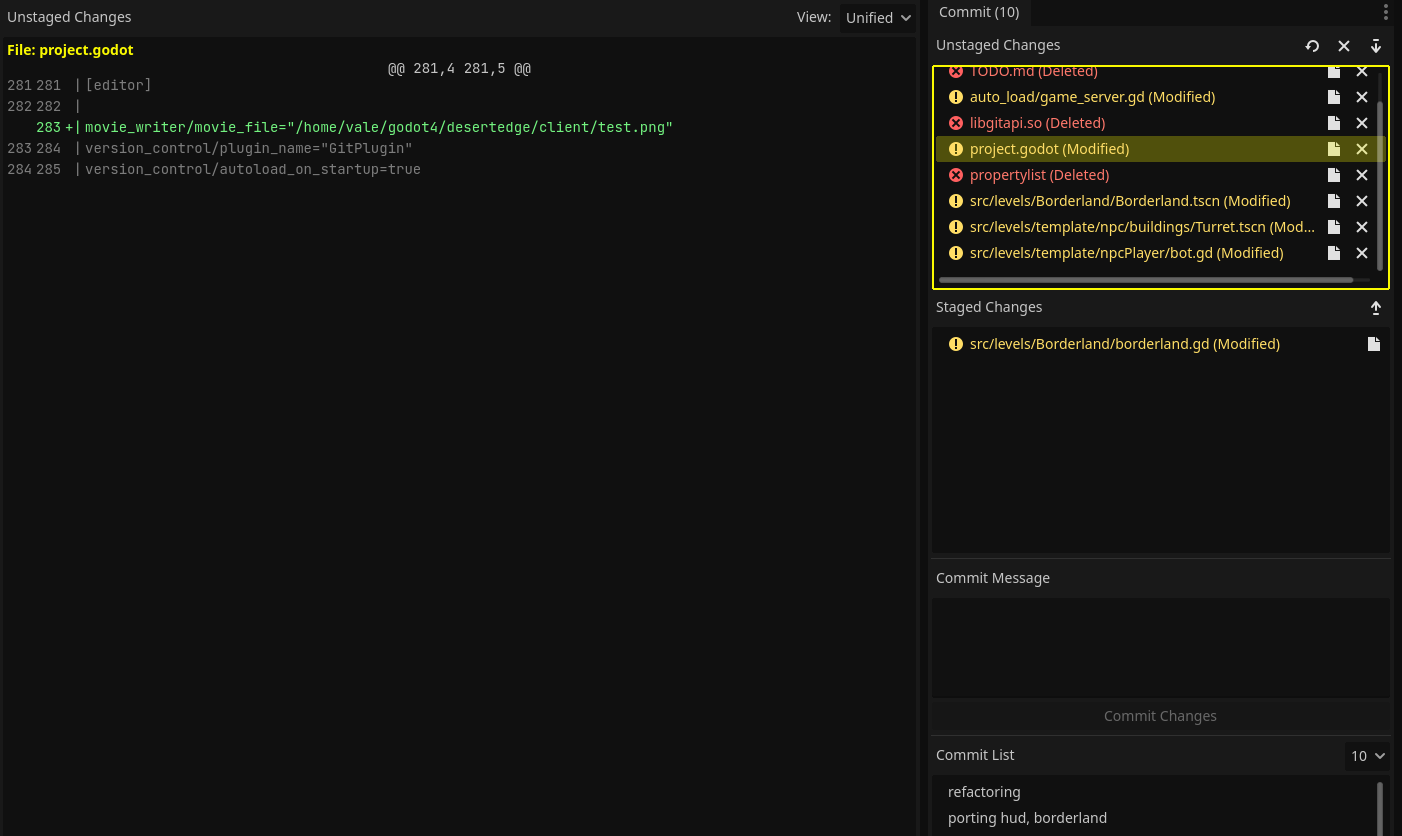Discard changes to libgitapi.so
This screenshot has width=1402, height=836.
(1362, 123)
